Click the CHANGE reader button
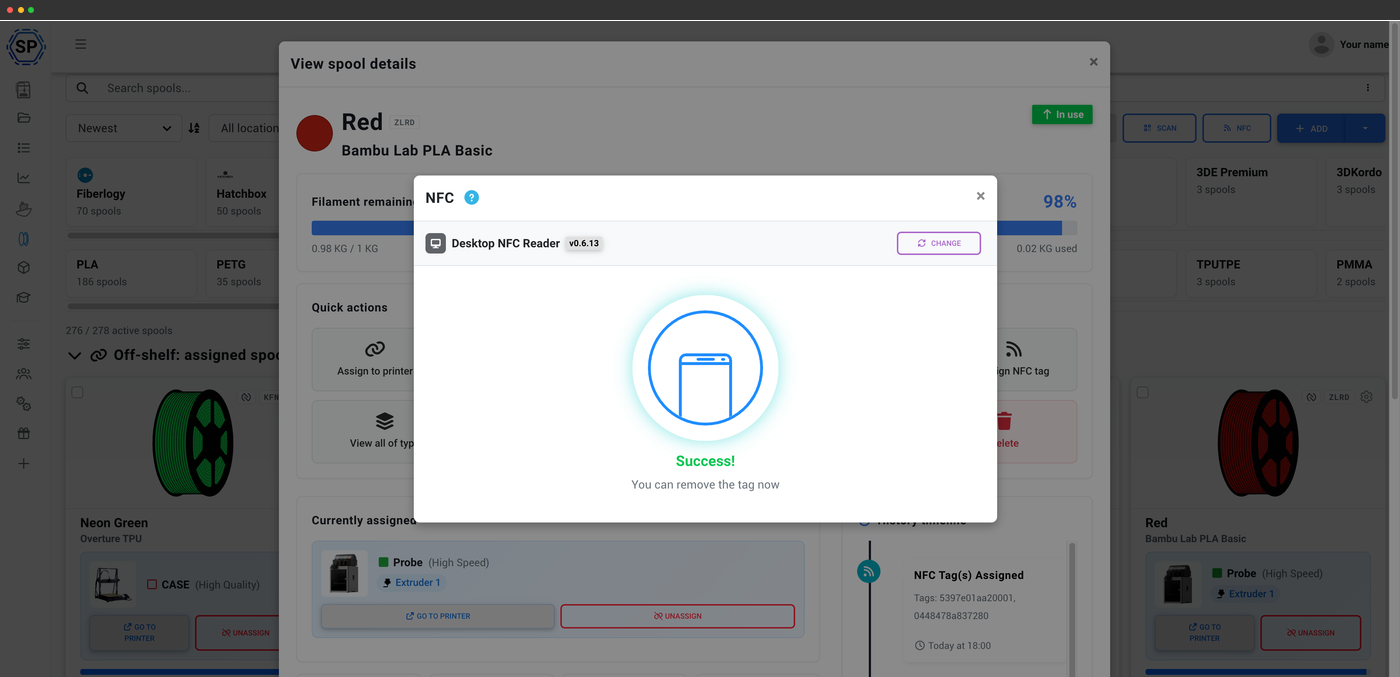Image resolution: width=1400 pixels, height=677 pixels. click(939, 243)
